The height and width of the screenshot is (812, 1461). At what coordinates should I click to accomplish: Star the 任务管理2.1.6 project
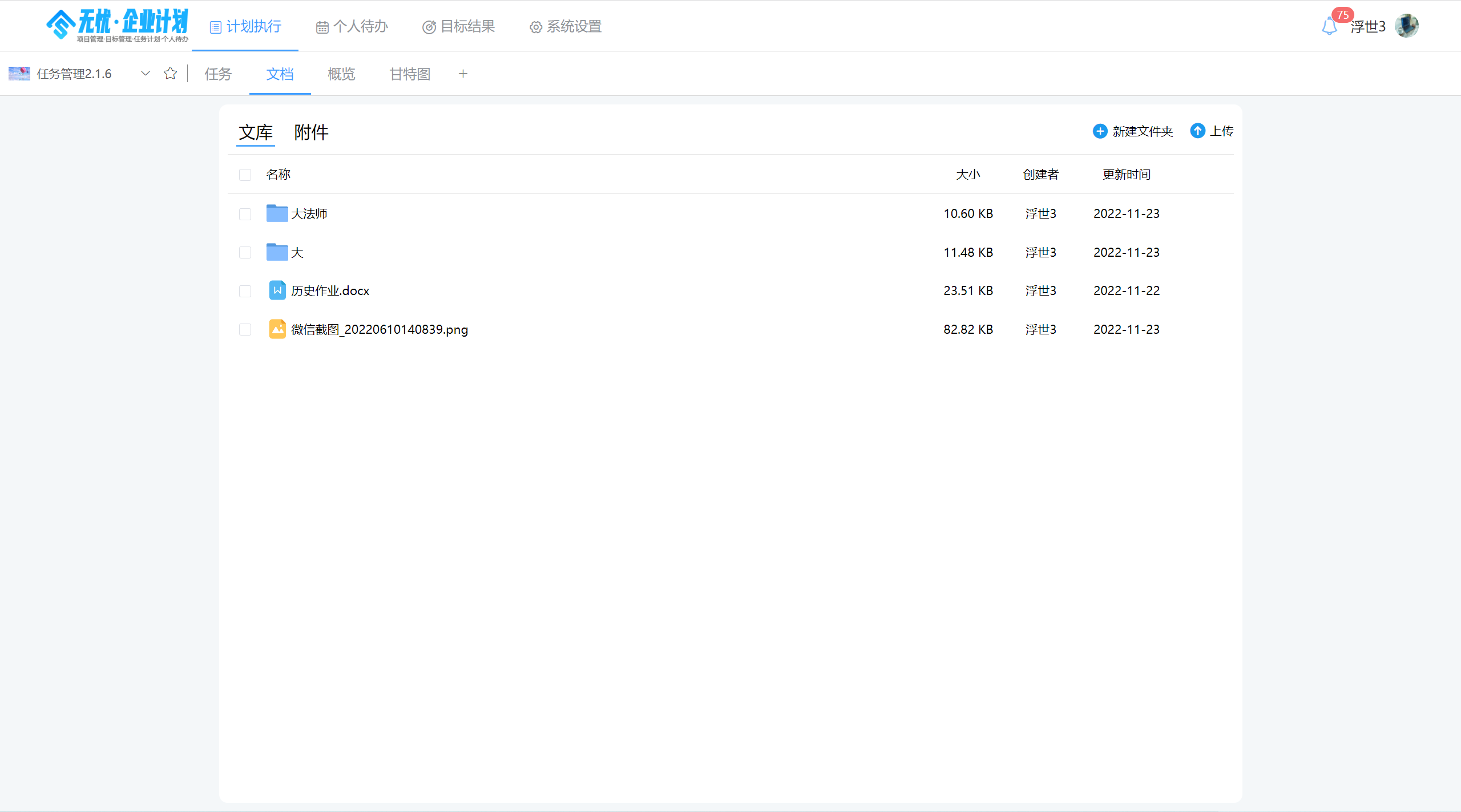coord(170,74)
